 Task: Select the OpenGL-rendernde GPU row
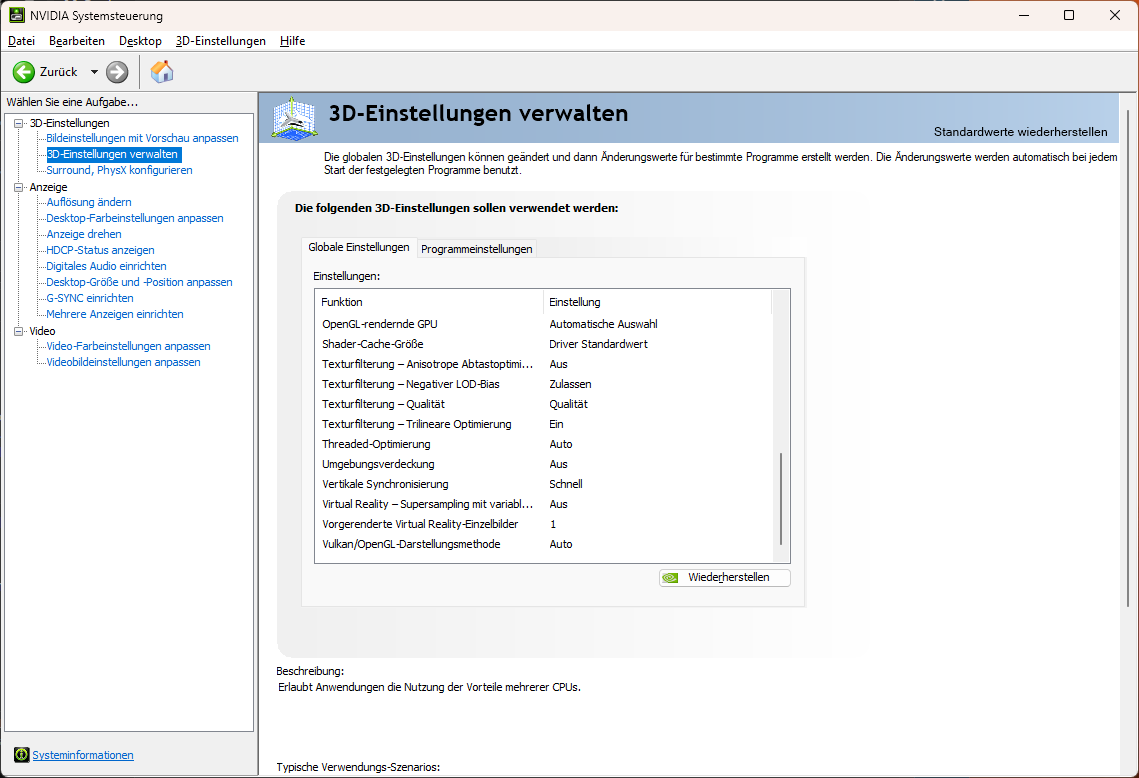(x=543, y=324)
